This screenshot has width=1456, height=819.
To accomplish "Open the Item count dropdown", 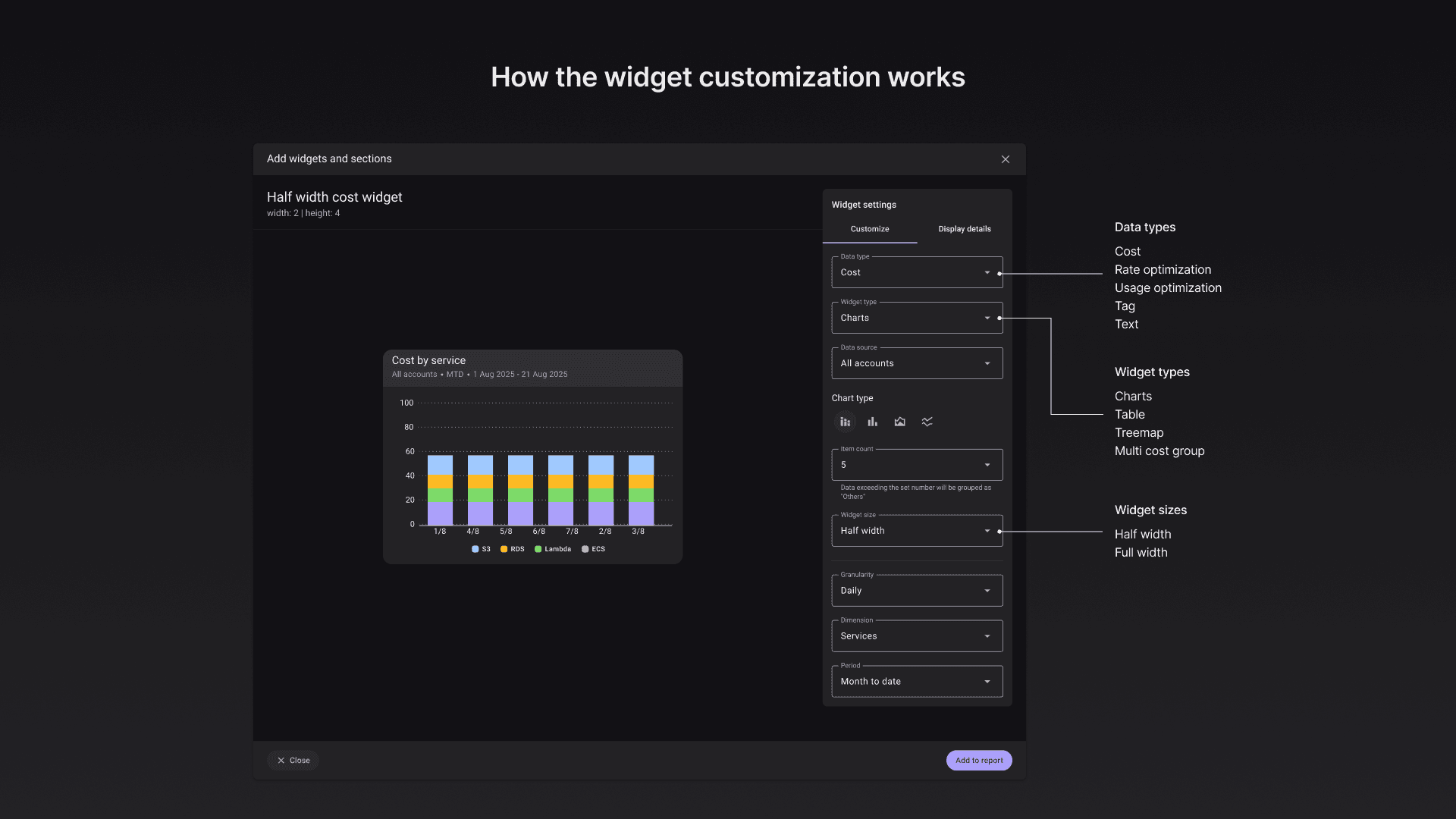I will pos(916,465).
